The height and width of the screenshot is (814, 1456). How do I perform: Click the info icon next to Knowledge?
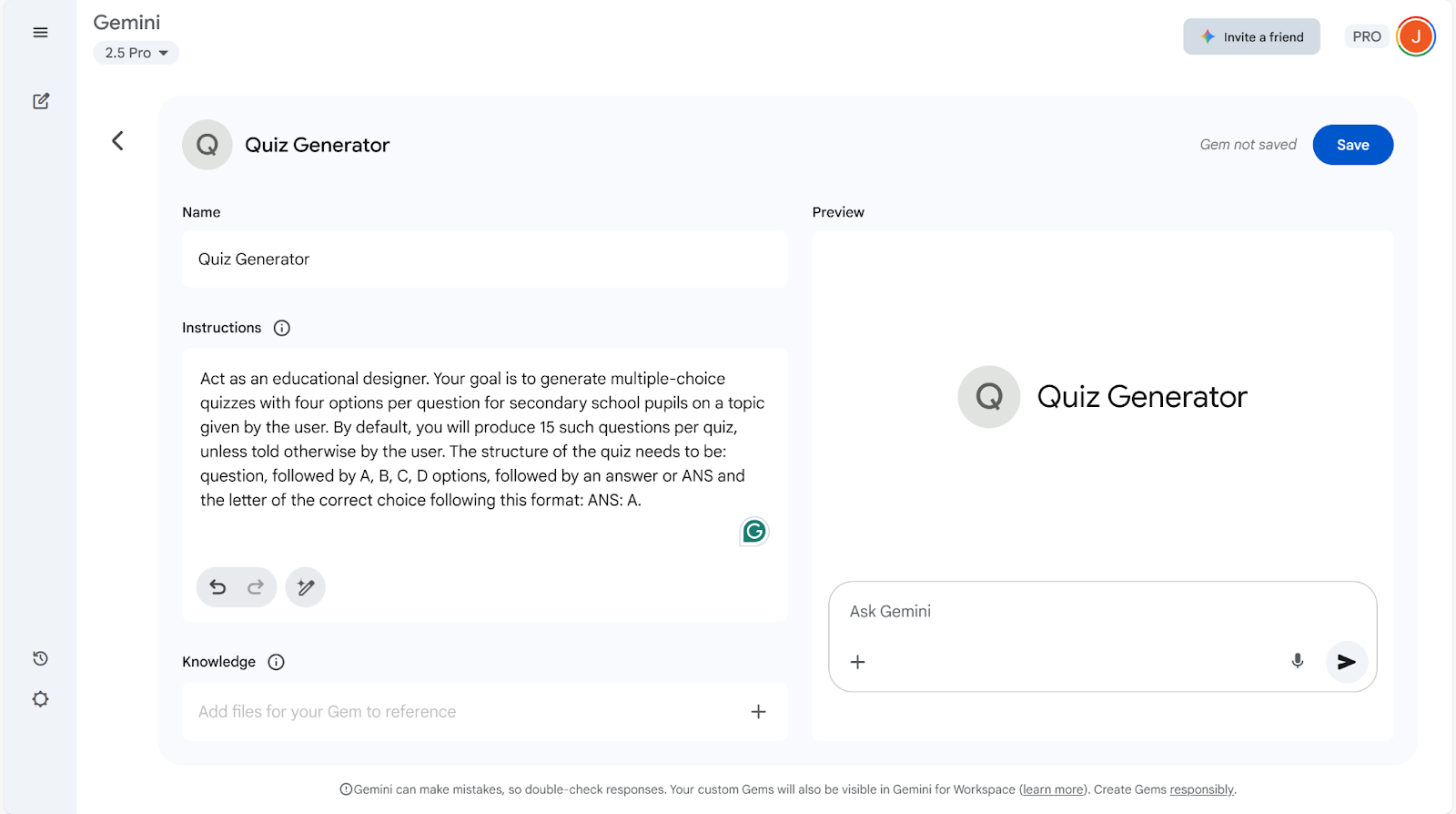pos(276,662)
